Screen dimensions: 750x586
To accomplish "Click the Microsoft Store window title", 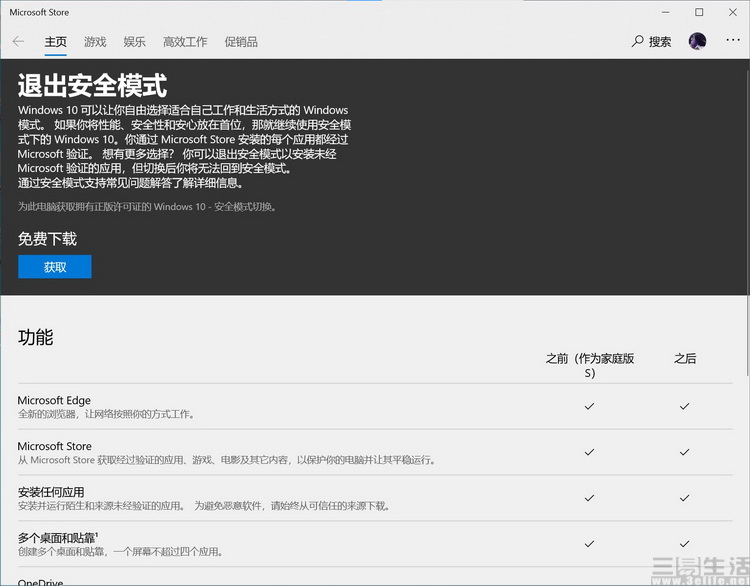I will click(x=39, y=12).
